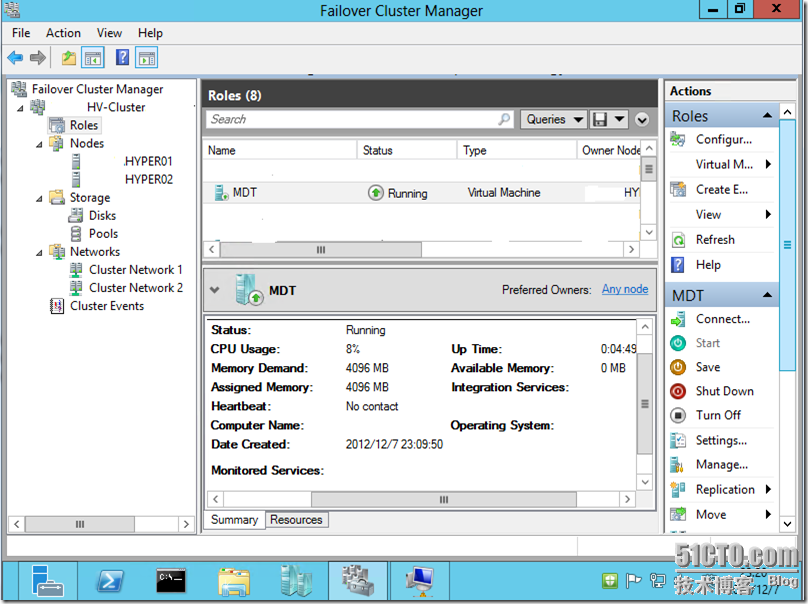Image resolution: width=808 pixels, height=604 pixels.
Task: Open the Move submenu
Action: 721,514
